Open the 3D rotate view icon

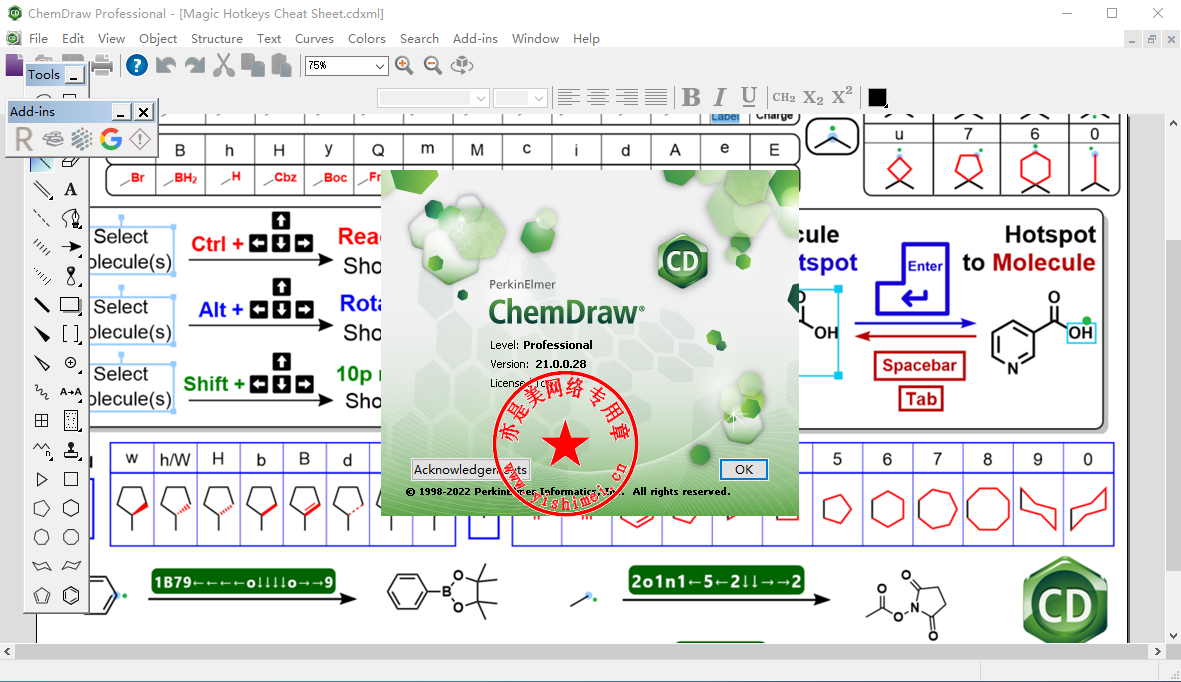pyautogui.click(x=462, y=66)
